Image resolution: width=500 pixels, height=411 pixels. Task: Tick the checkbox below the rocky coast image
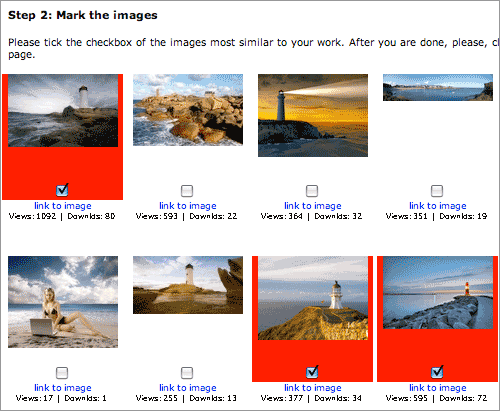tap(187, 191)
